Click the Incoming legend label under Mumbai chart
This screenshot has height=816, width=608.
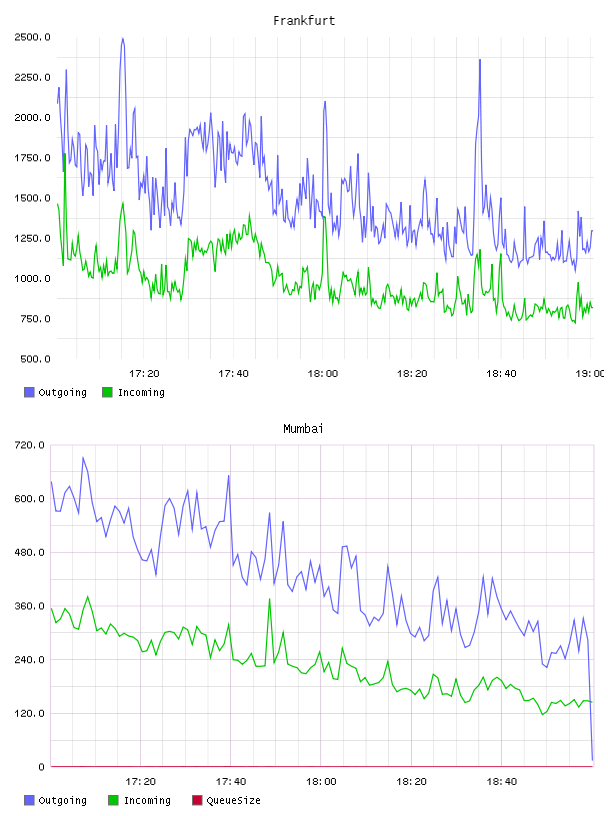[x=147, y=800]
